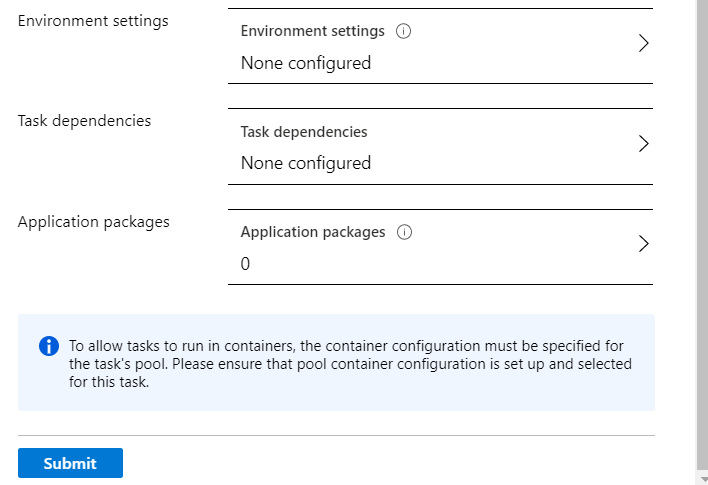Click the left-hand Task dependencies field label
The width and height of the screenshot is (708, 485).
[x=84, y=121]
